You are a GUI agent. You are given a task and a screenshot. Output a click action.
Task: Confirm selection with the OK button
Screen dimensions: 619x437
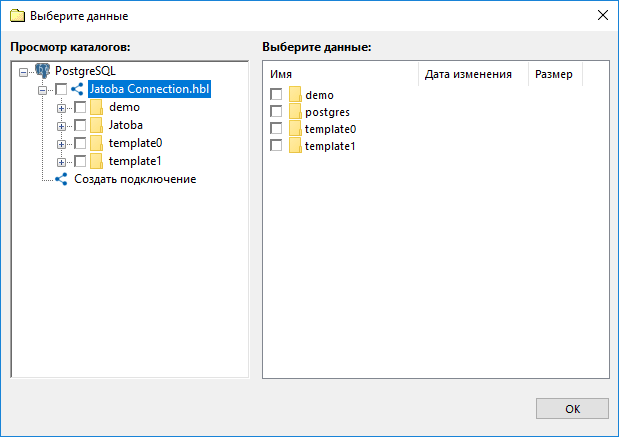coord(572,409)
